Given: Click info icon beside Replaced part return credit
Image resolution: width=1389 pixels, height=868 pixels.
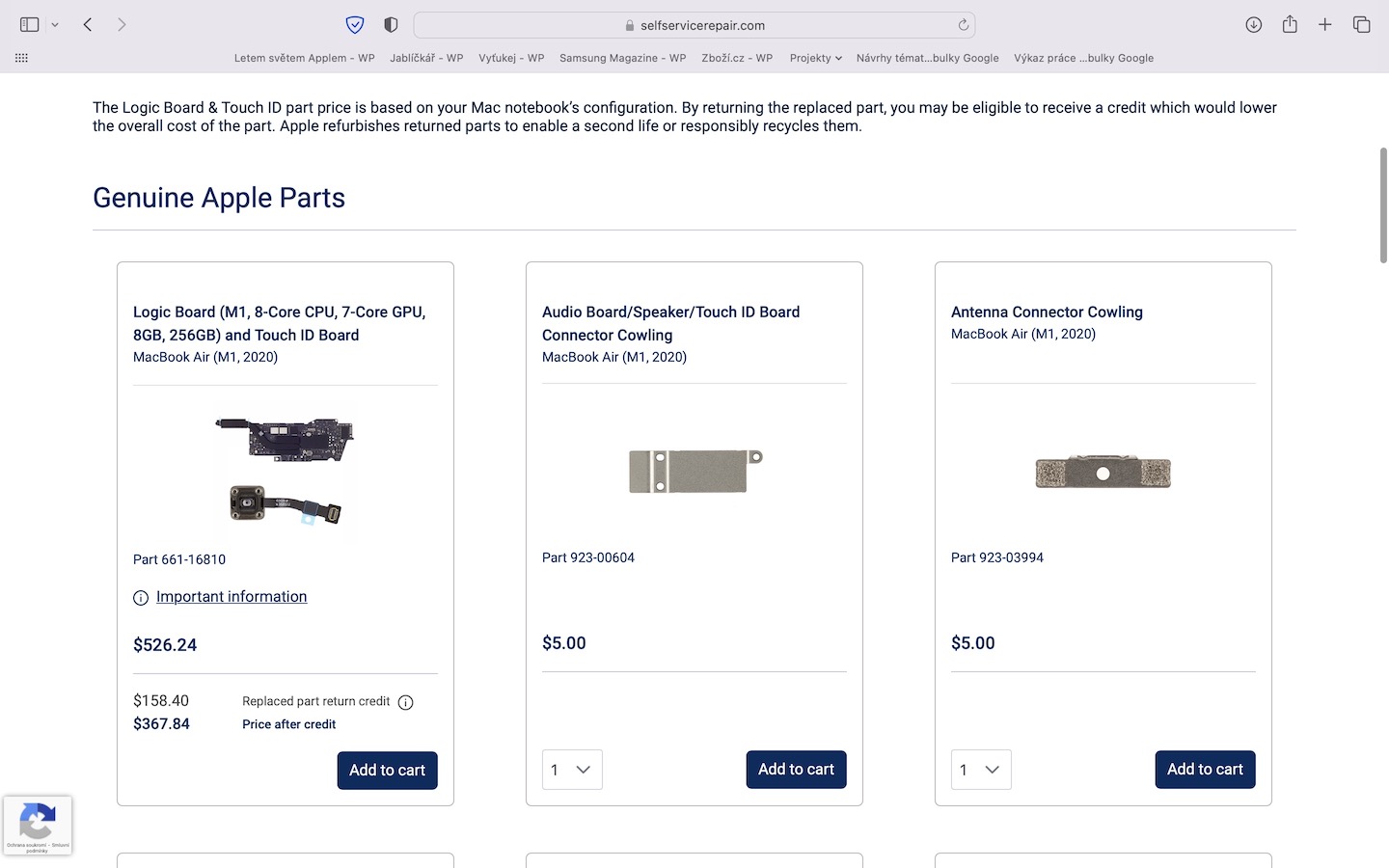Looking at the screenshot, I should [406, 702].
